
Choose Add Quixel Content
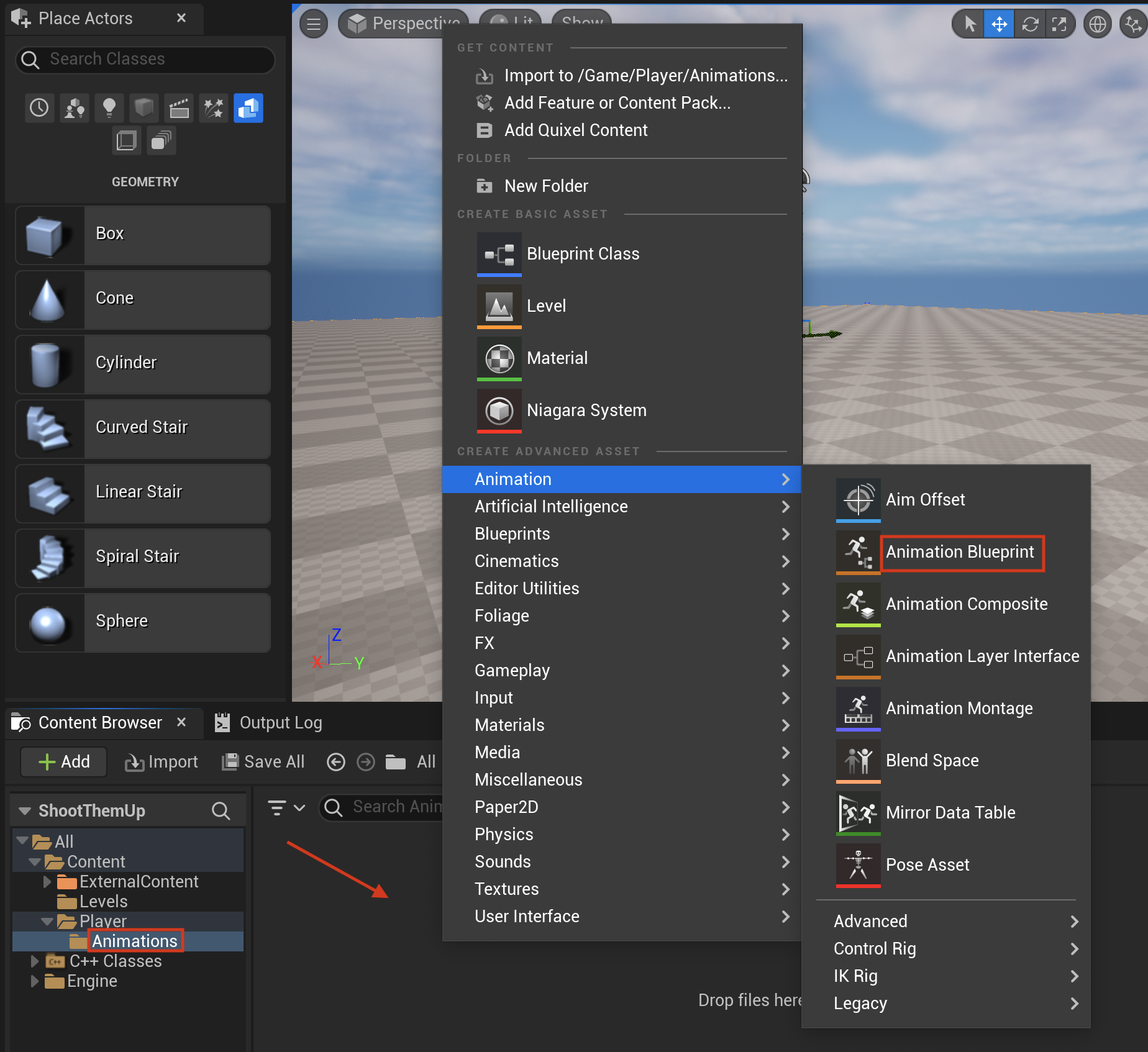622,130
